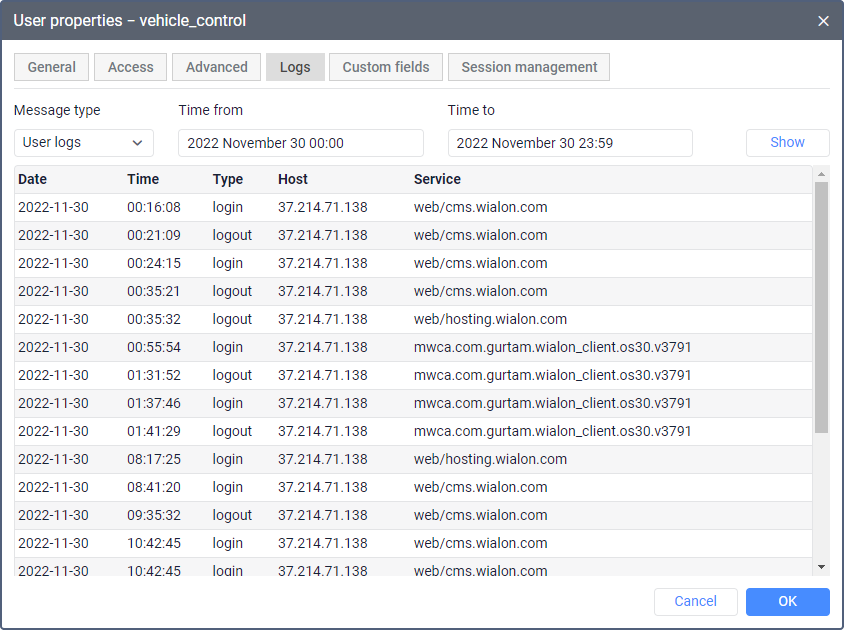Open Session management tab
This screenshot has height=630, width=844.
pos(529,67)
